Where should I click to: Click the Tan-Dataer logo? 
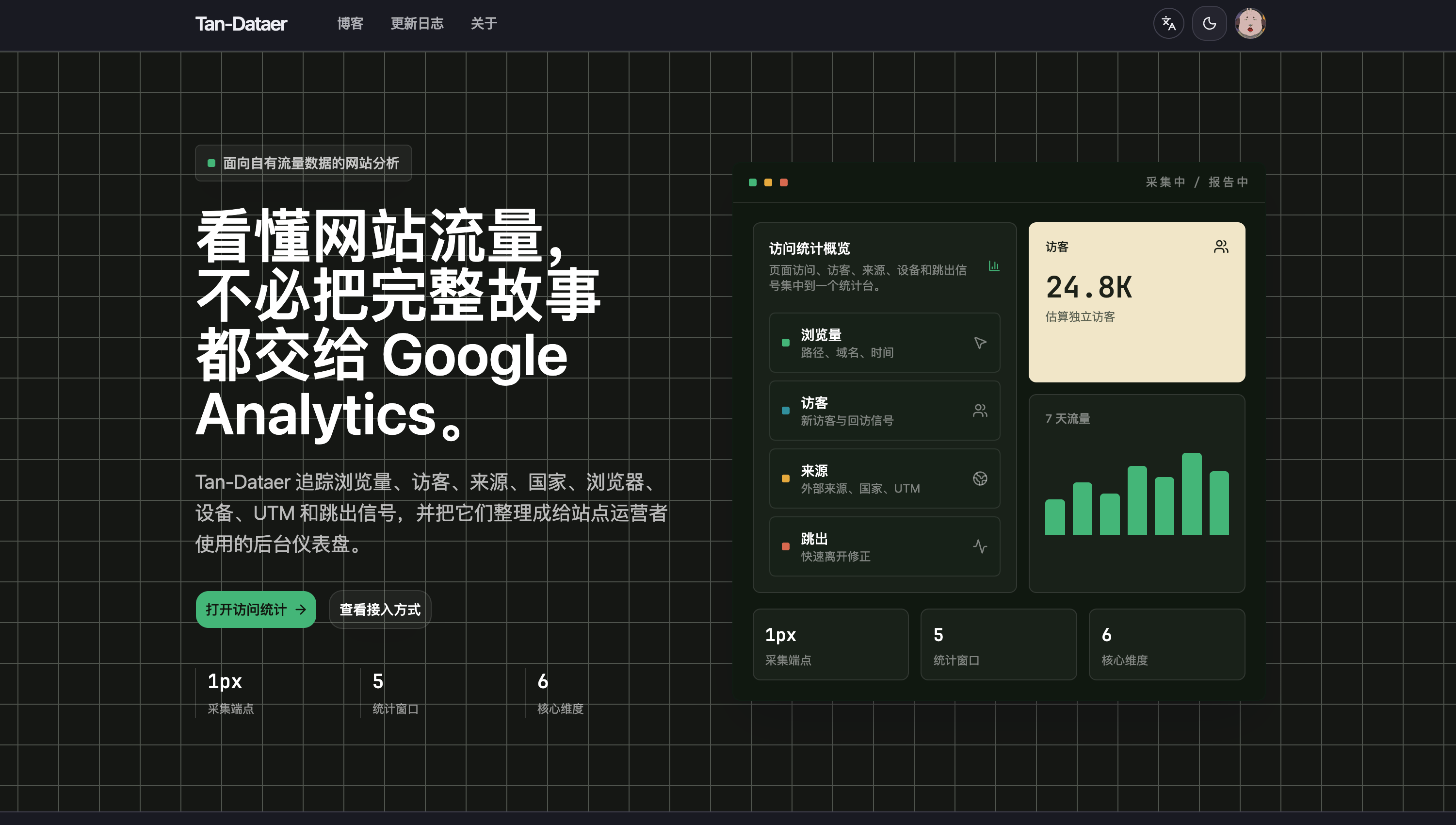pyautogui.click(x=241, y=24)
